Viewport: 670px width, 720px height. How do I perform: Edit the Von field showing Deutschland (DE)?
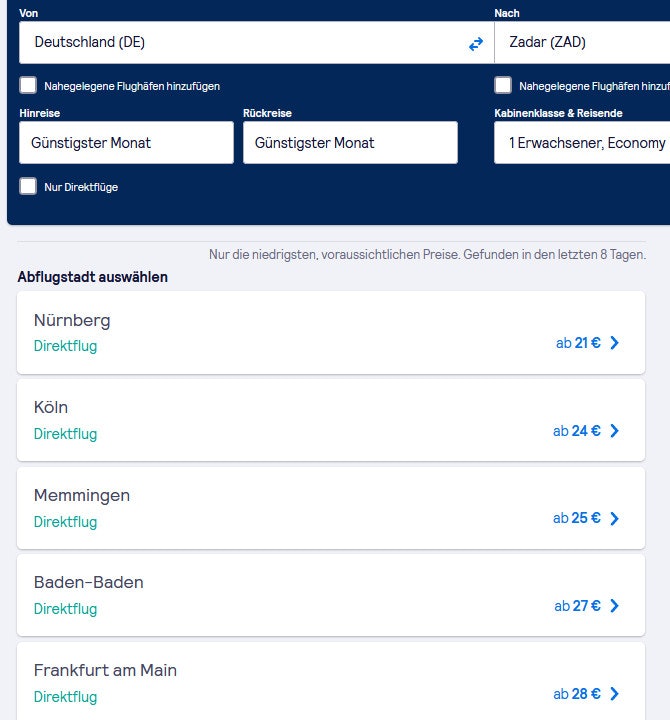tap(240, 43)
